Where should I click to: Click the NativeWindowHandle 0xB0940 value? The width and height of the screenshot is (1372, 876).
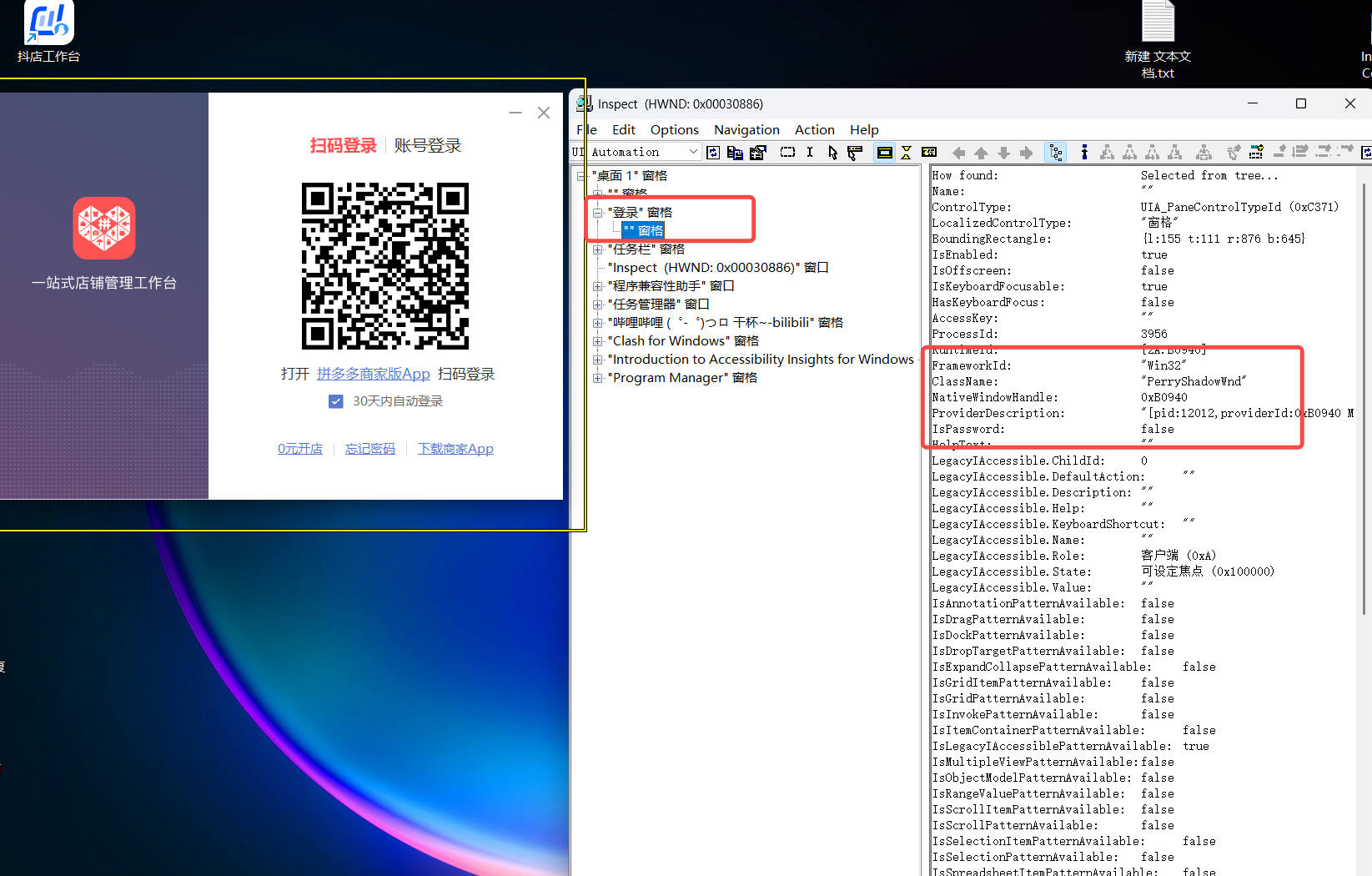tap(1164, 397)
